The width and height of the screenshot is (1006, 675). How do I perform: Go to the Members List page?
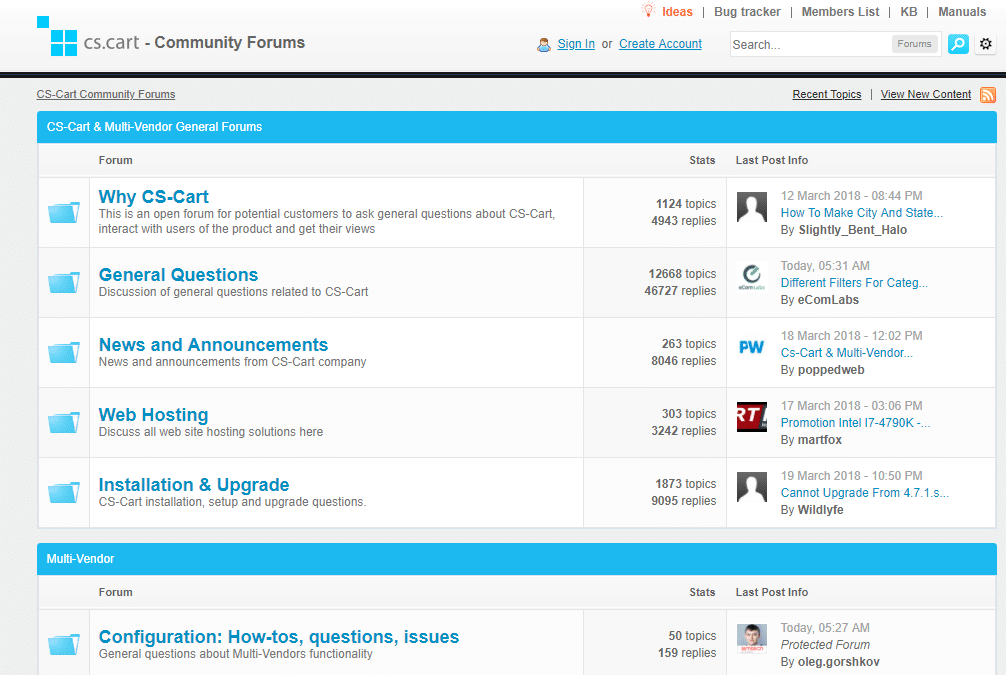coord(840,12)
